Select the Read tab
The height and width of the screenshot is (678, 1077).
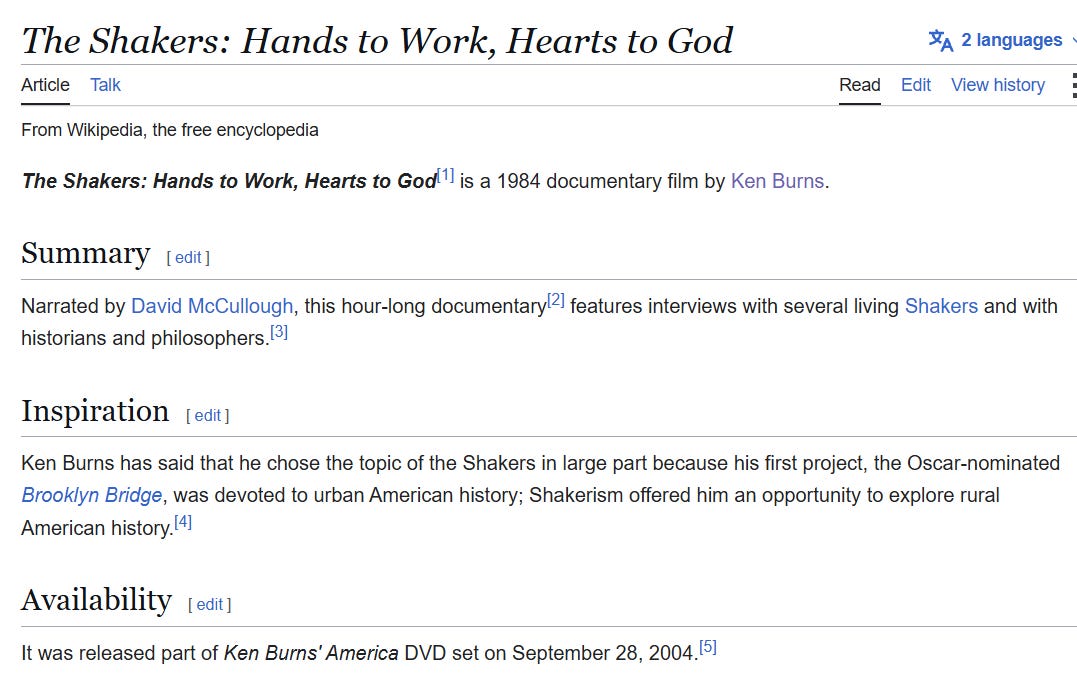pos(859,85)
